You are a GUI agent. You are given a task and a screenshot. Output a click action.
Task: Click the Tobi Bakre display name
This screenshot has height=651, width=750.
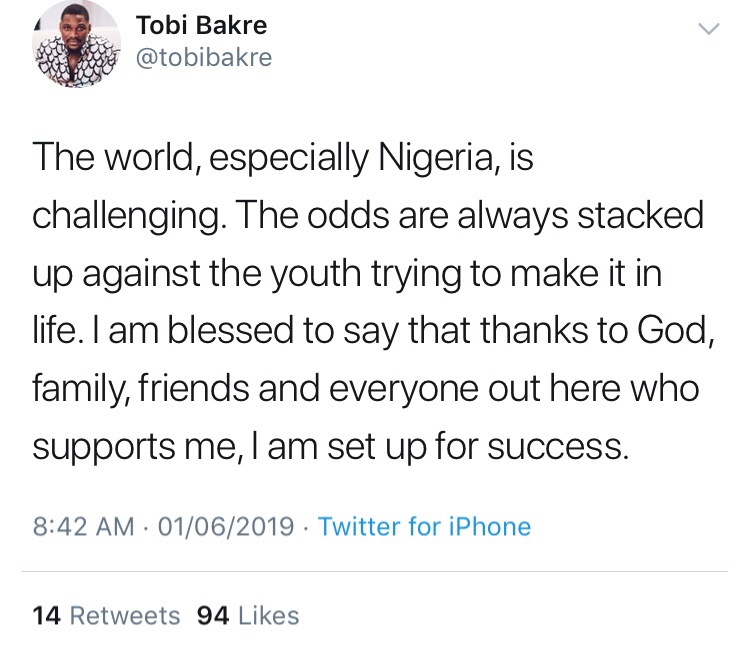[x=202, y=25]
